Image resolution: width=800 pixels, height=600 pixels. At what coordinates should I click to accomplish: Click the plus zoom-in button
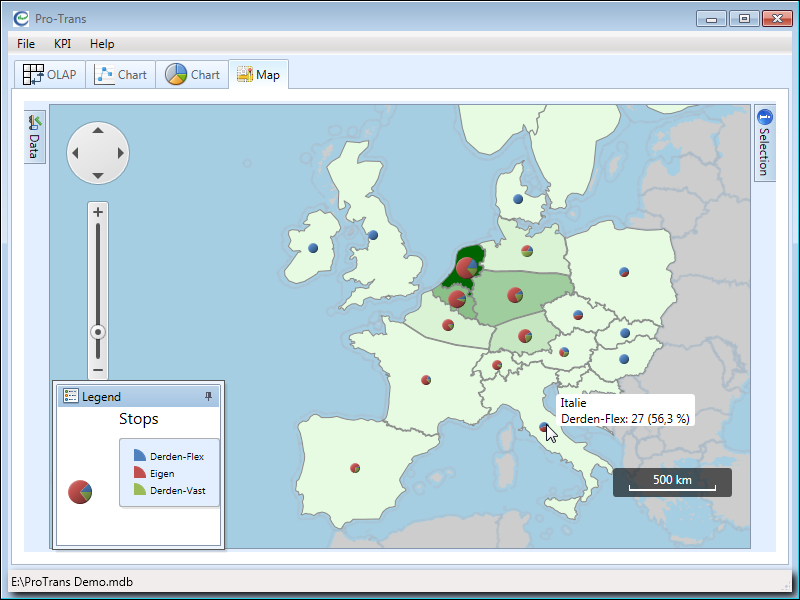[98, 212]
